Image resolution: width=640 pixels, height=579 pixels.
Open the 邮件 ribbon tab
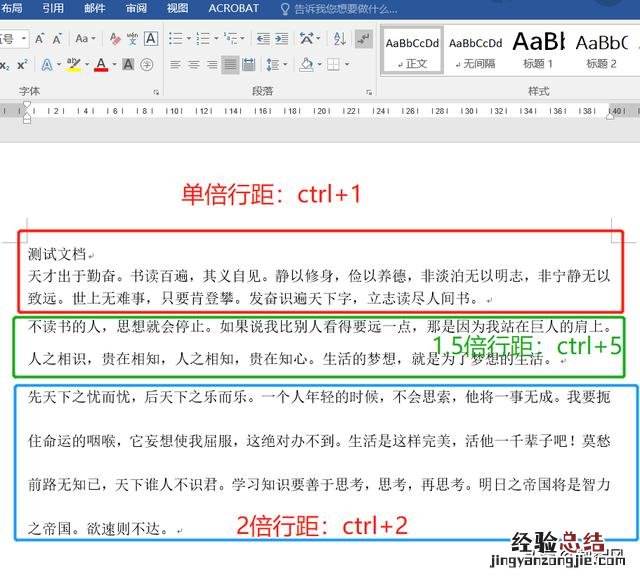tap(95, 8)
